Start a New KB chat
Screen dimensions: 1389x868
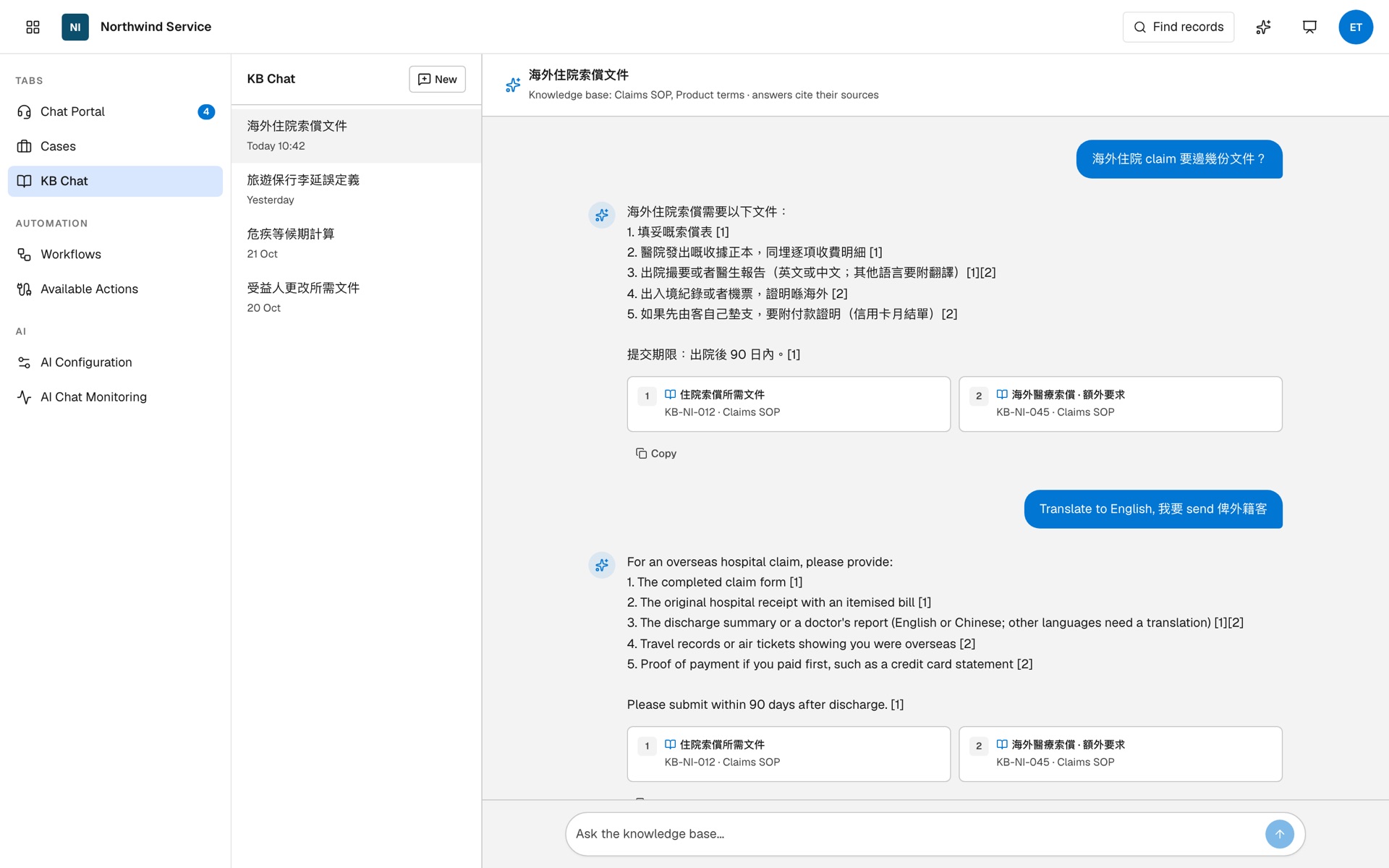point(437,79)
